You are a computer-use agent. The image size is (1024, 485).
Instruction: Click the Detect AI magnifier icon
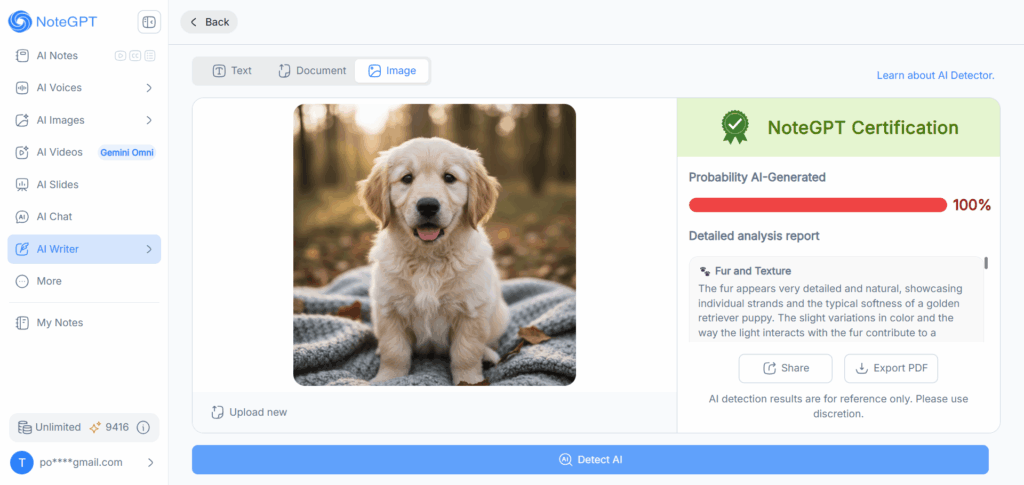click(566, 460)
